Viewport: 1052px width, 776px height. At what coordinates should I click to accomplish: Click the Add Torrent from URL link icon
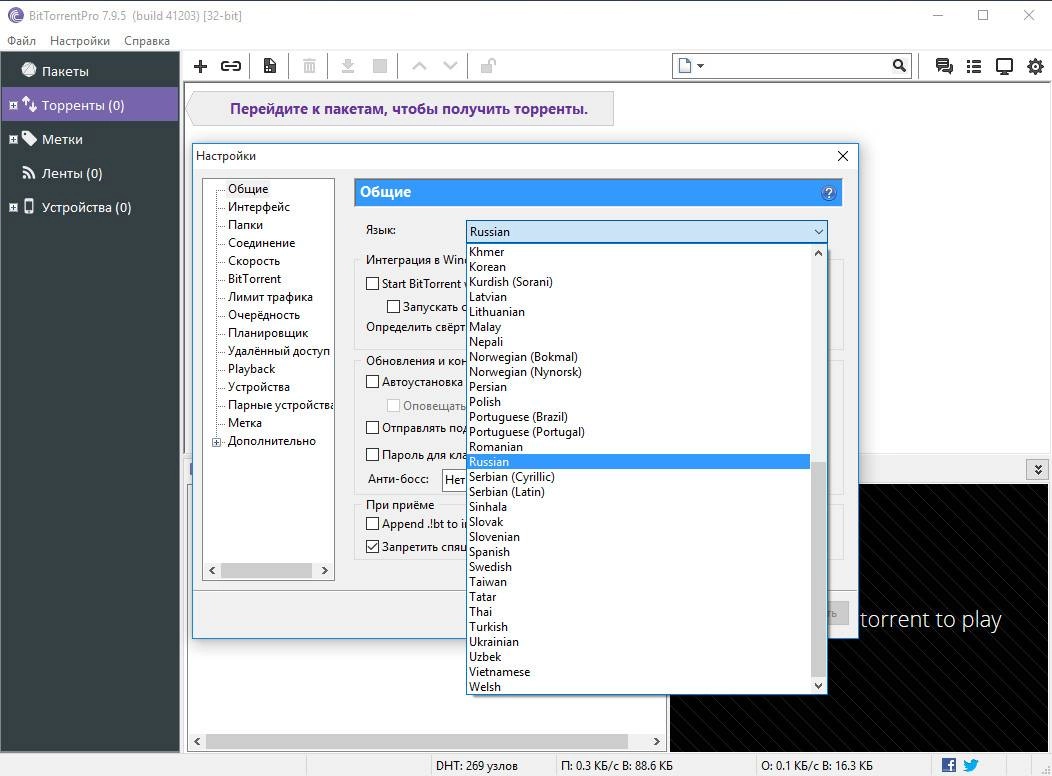tap(231, 66)
